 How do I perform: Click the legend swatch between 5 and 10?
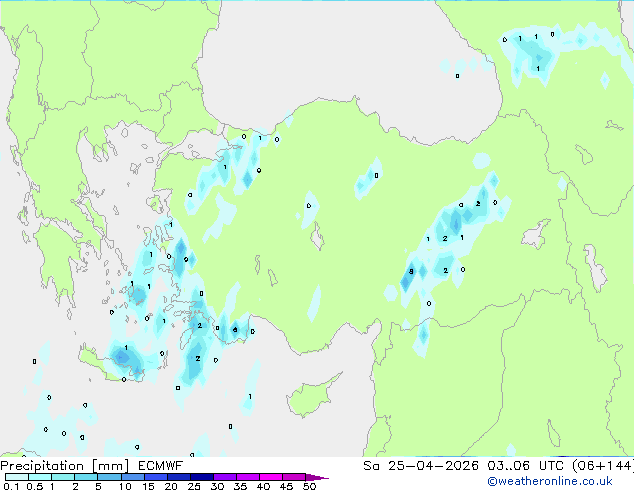tap(109, 477)
